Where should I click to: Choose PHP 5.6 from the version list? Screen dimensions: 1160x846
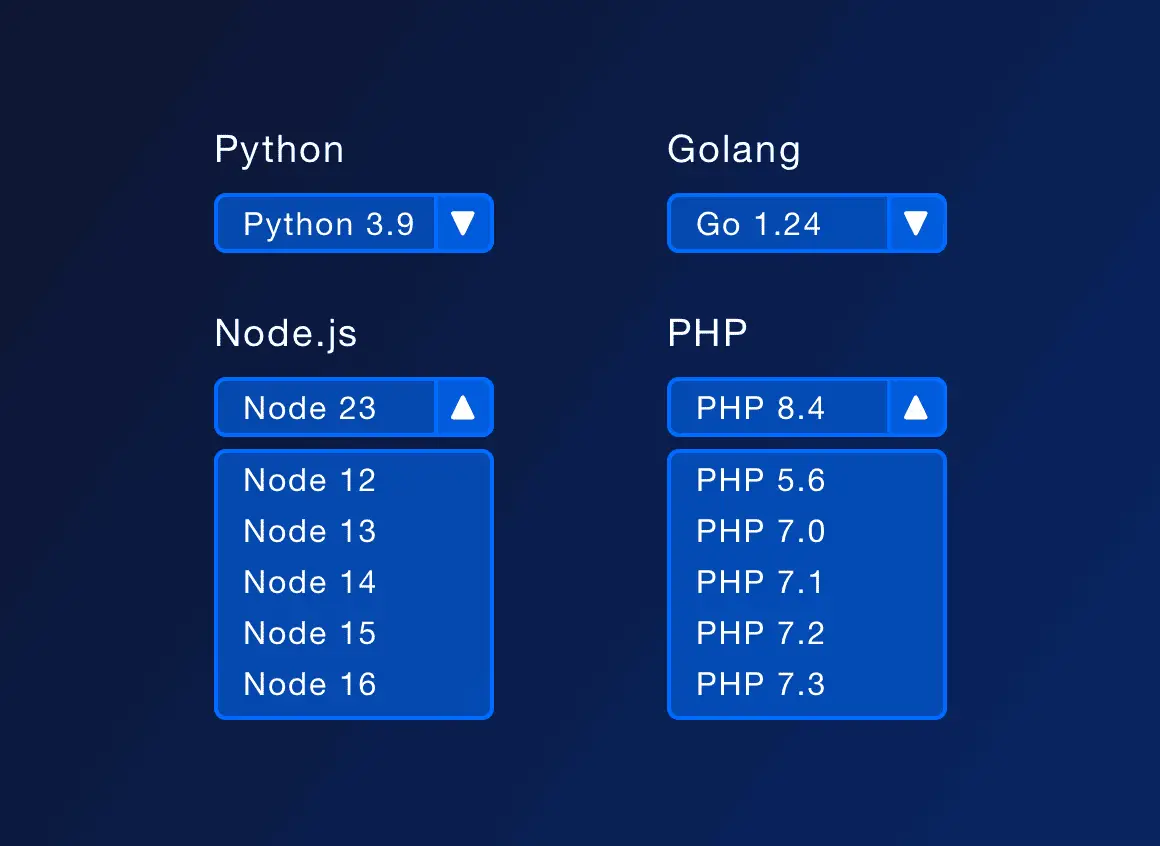tap(759, 481)
